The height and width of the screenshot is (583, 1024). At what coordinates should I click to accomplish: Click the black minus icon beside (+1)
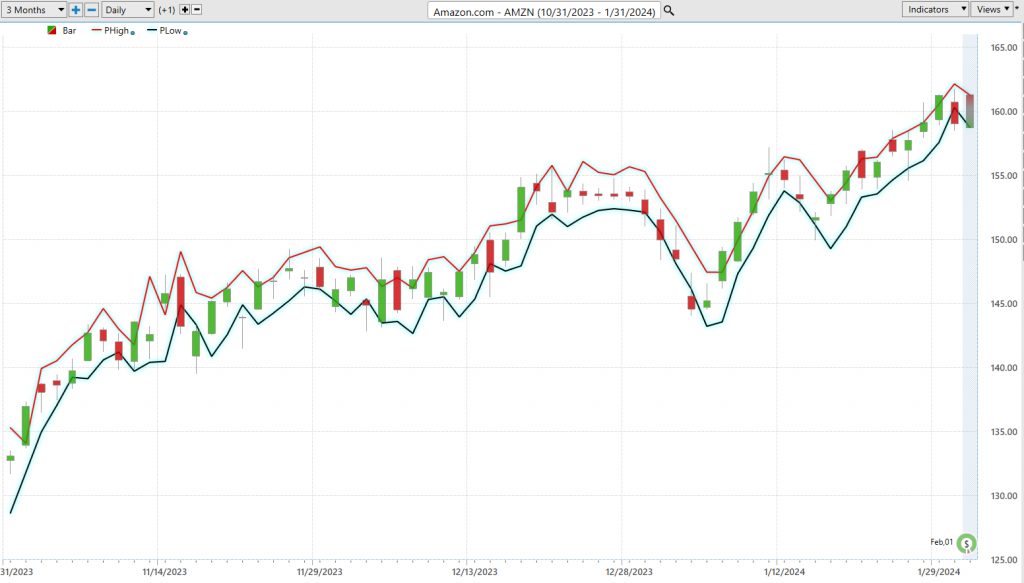(x=197, y=10)
